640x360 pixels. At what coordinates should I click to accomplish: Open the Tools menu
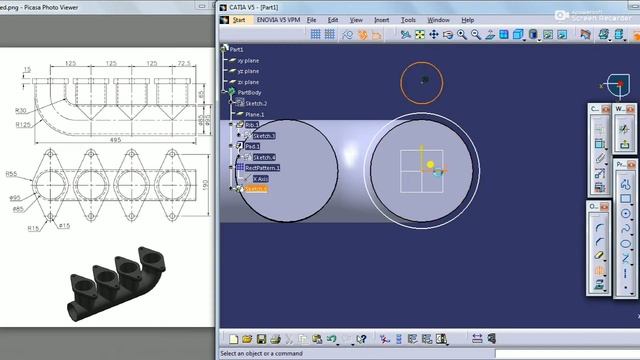pos(408,20)
